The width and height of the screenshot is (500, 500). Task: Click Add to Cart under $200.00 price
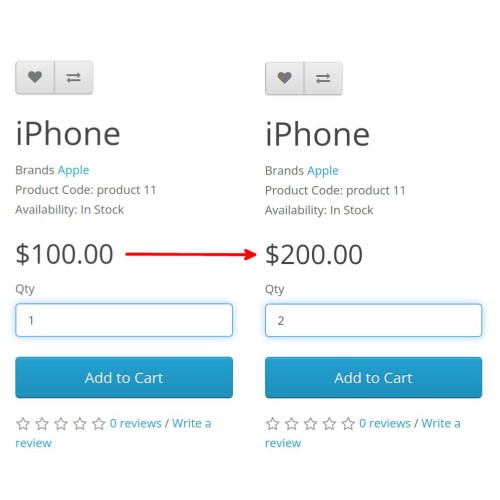point(373,378)
